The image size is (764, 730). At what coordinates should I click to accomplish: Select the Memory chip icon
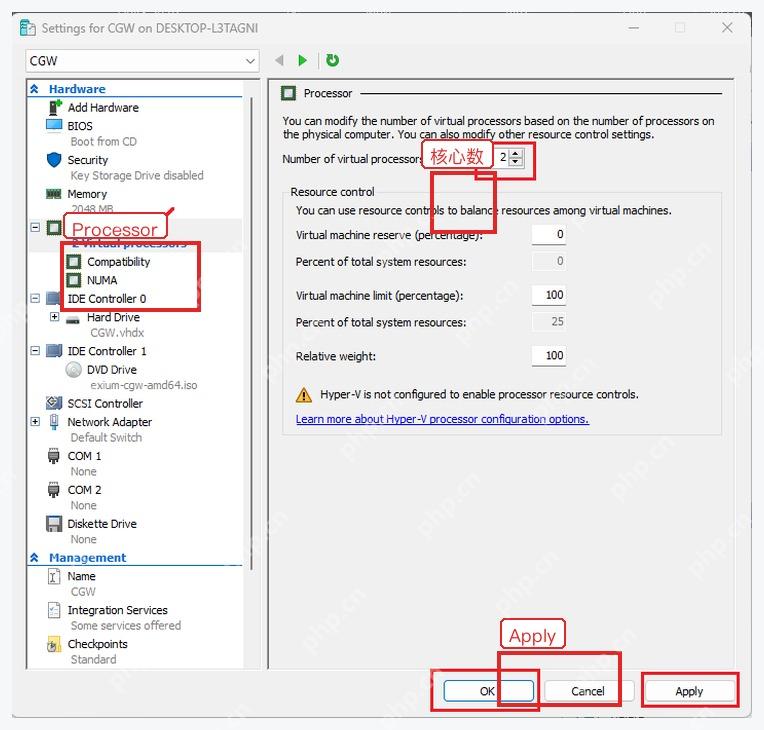(54, 194)
